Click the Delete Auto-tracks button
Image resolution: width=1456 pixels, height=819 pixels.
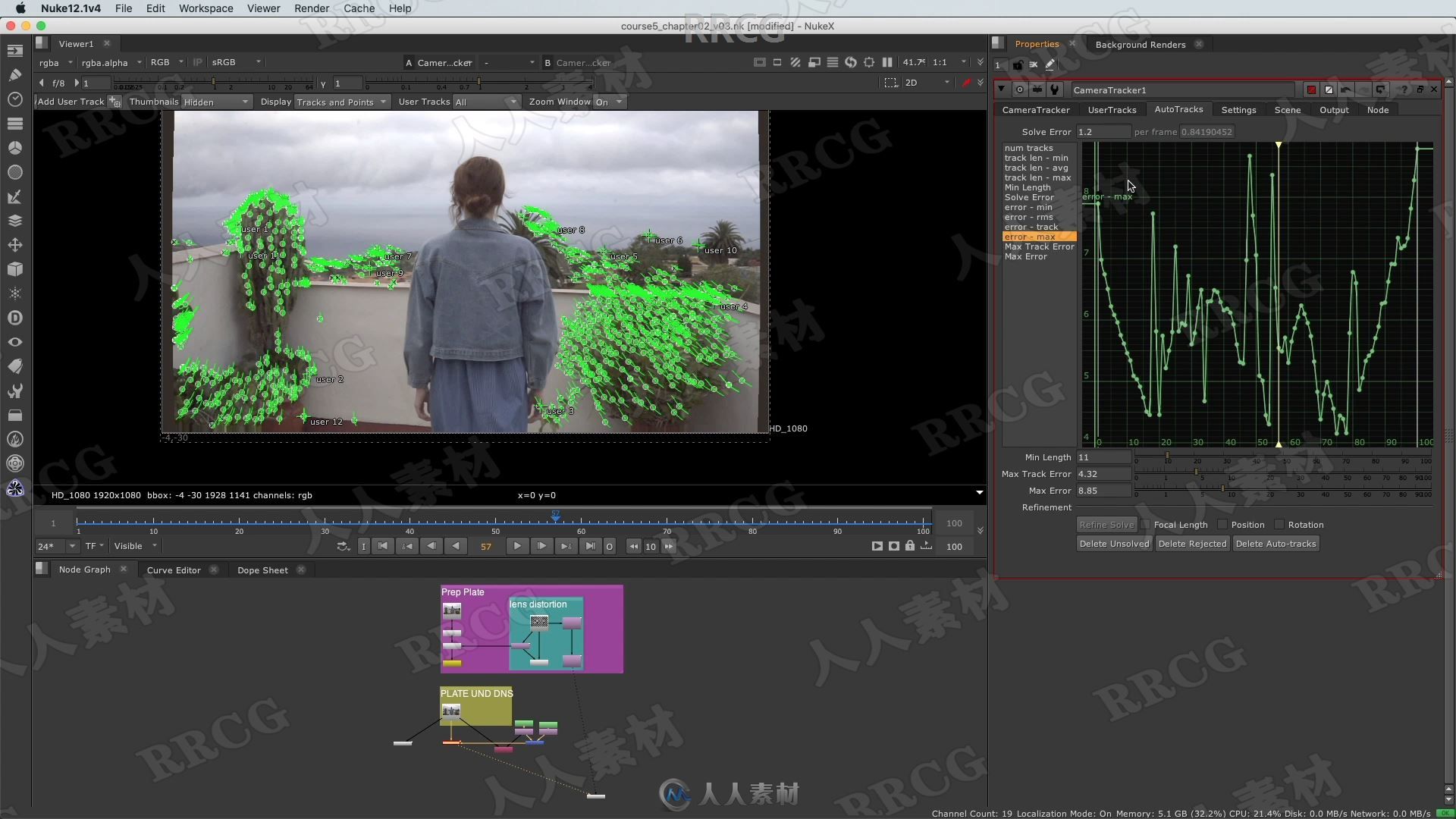1276,544
